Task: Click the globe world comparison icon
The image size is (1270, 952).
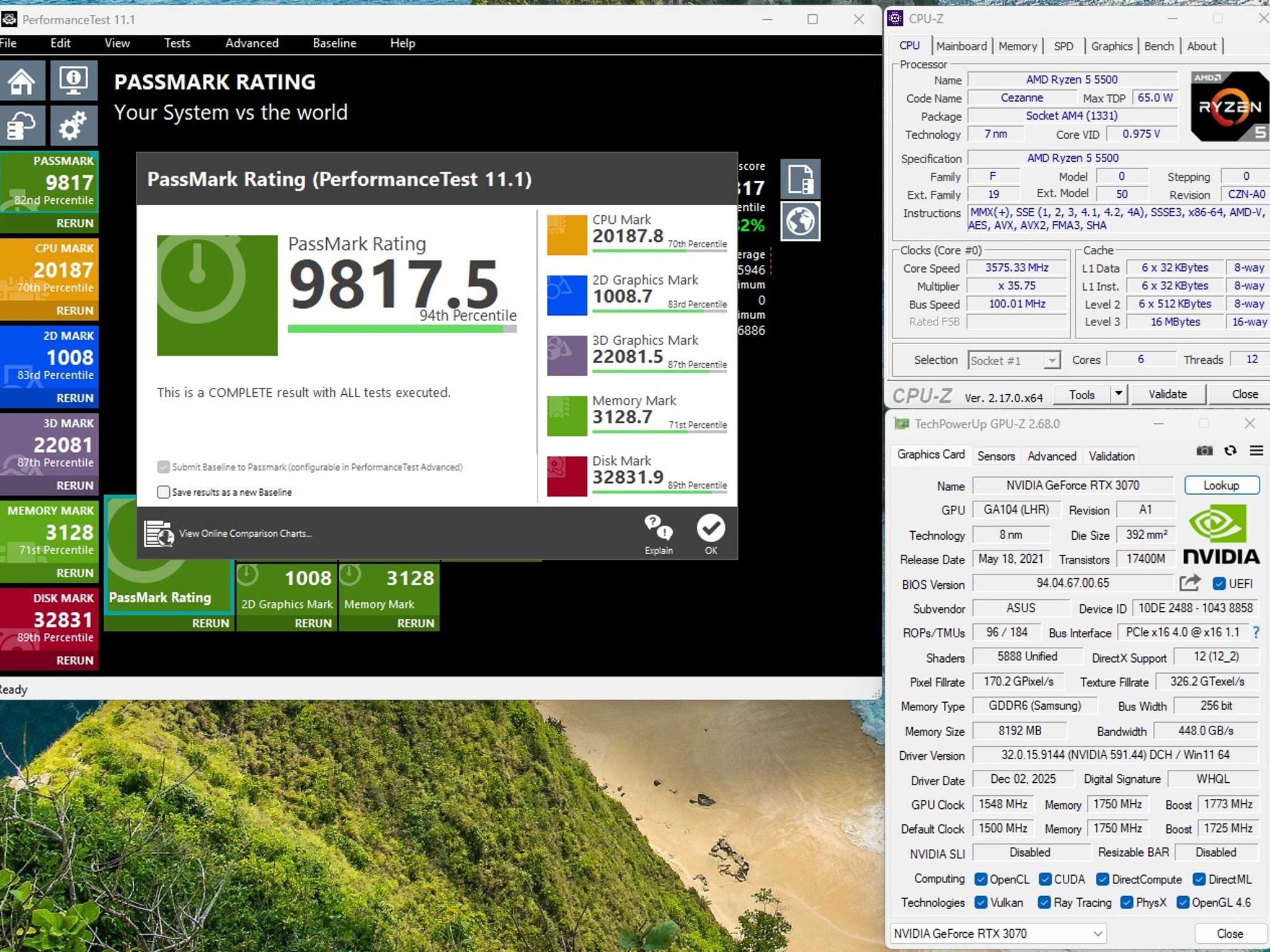Action: pos(800,221)
